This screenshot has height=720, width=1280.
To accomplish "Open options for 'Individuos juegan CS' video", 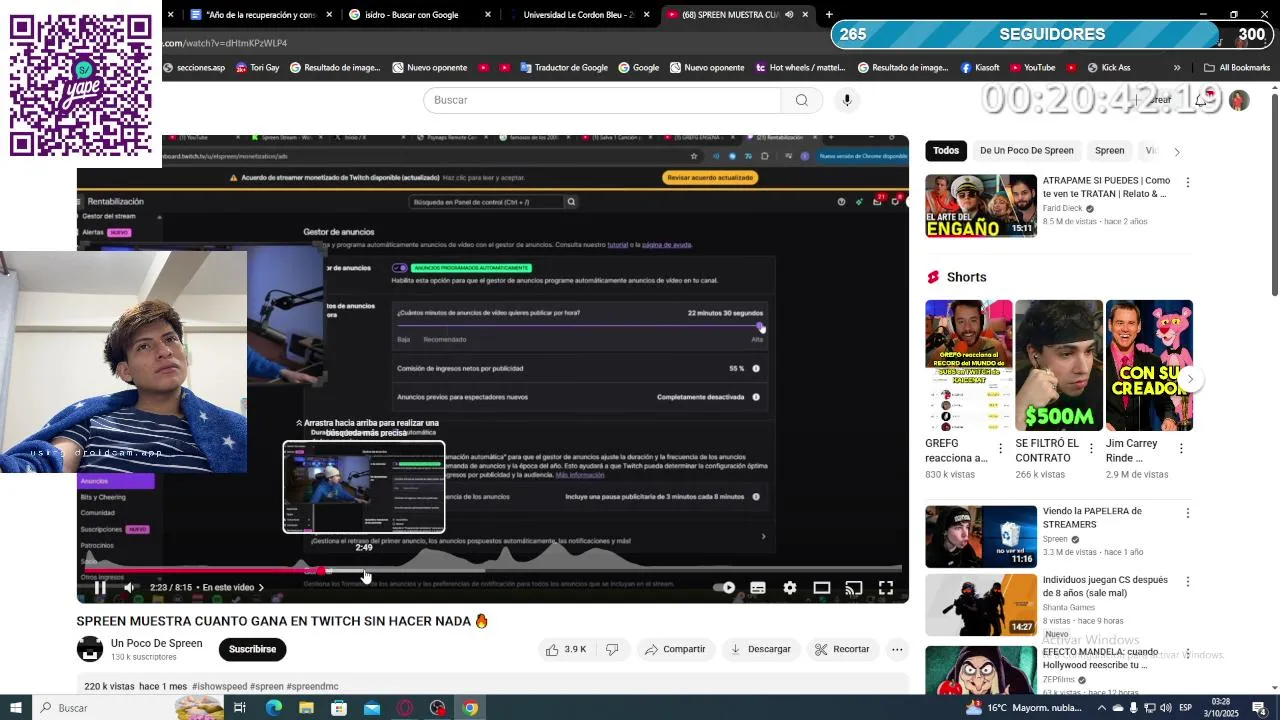I will coord(1187,581).
